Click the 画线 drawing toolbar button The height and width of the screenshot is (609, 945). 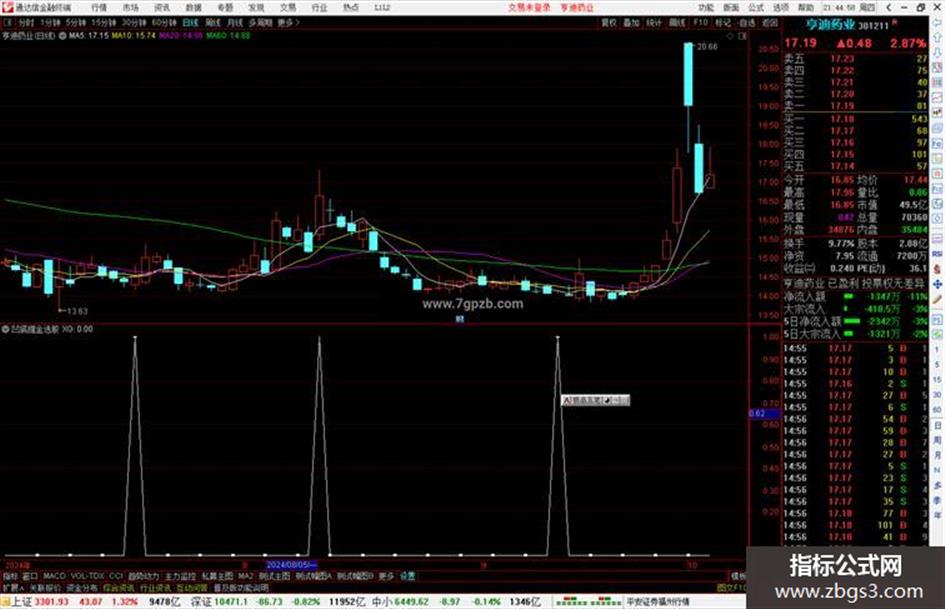click(677, 22)
